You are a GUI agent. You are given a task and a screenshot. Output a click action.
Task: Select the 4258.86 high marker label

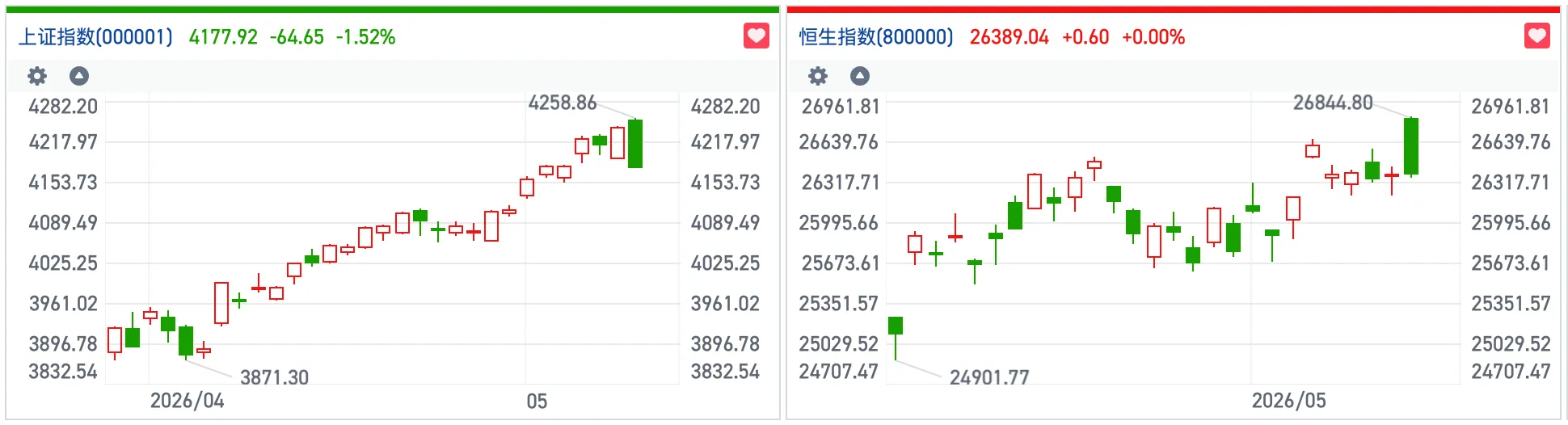563,103
